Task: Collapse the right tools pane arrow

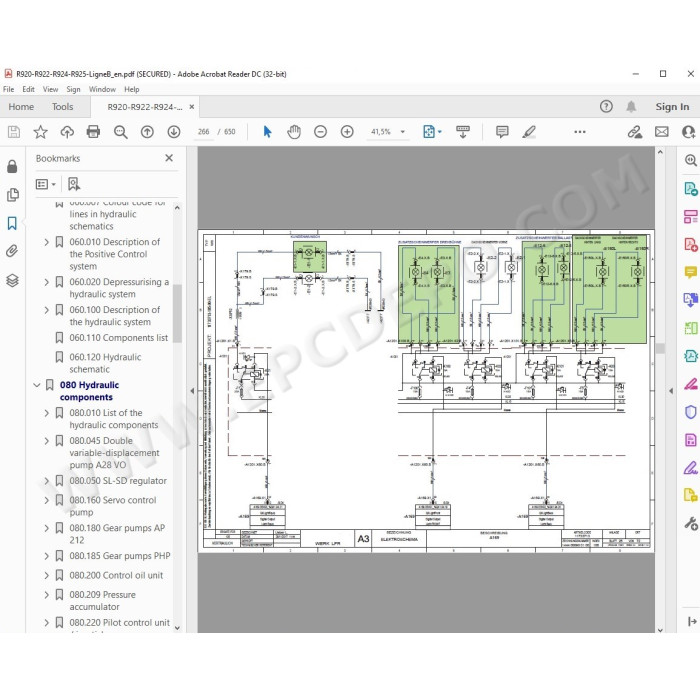Action: [671, 391]
